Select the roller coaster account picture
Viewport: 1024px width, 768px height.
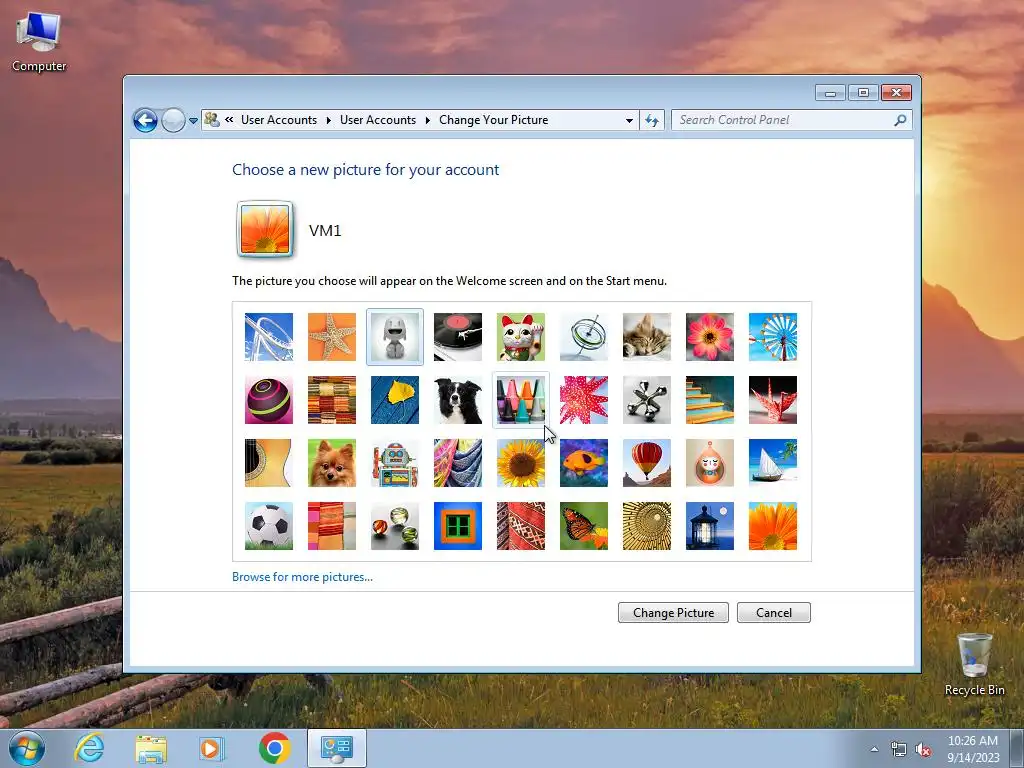(x=268, y=337)
